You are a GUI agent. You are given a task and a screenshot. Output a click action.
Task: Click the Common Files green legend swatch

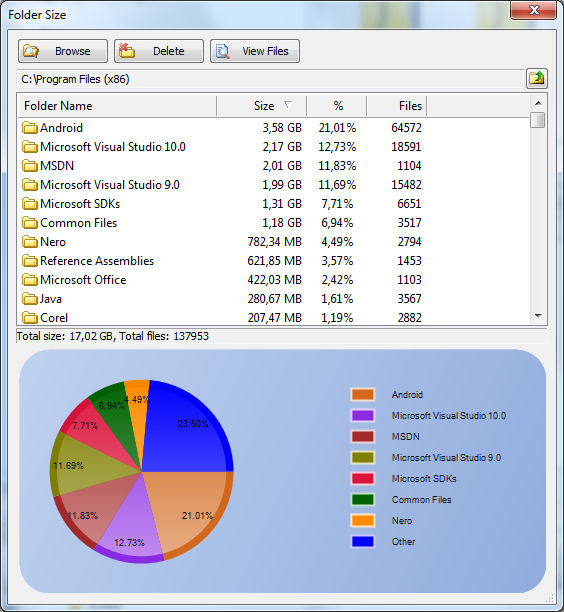click(363, 500)
